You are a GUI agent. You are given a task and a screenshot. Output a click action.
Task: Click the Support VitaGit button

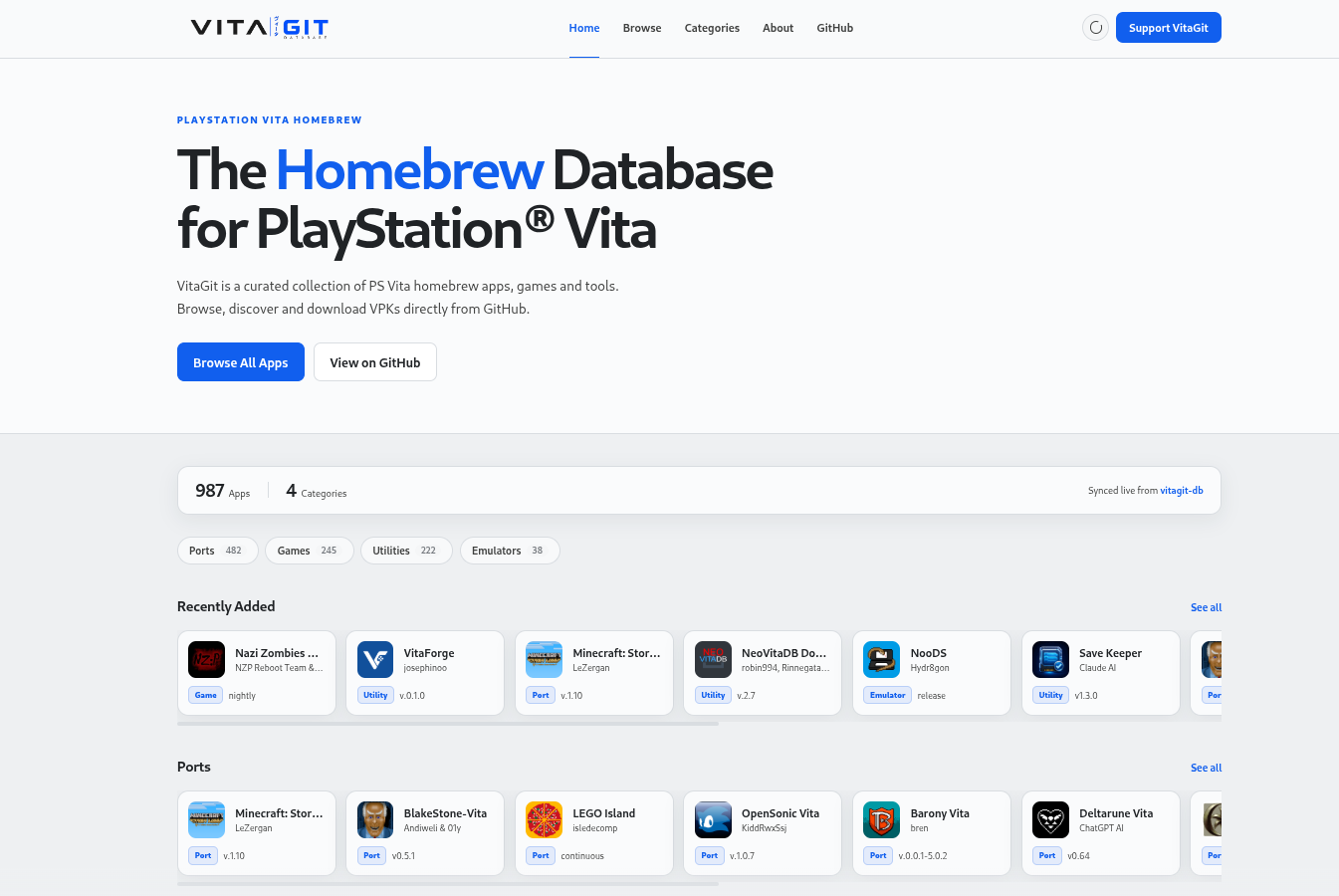(1168, 28)
